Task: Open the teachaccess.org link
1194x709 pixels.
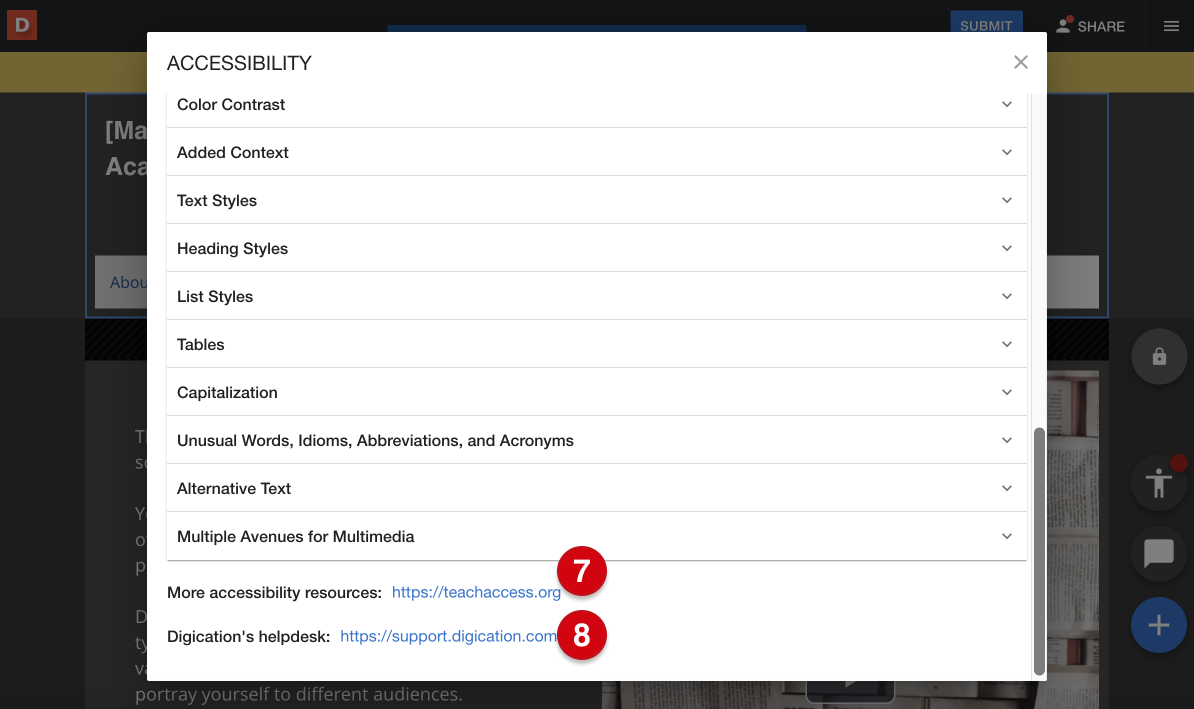Action: click(475, 592)
